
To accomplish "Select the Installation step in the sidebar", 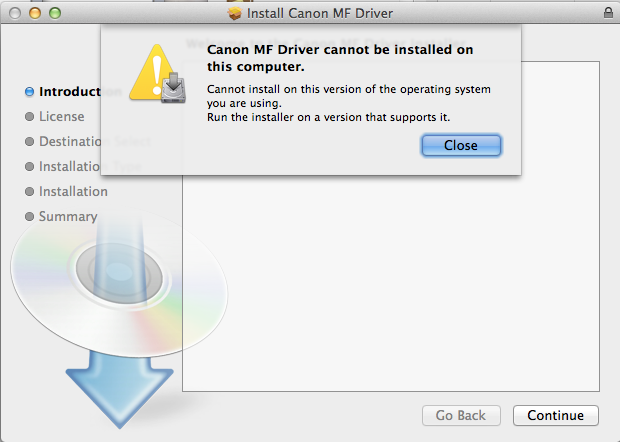I will (73, 192).
